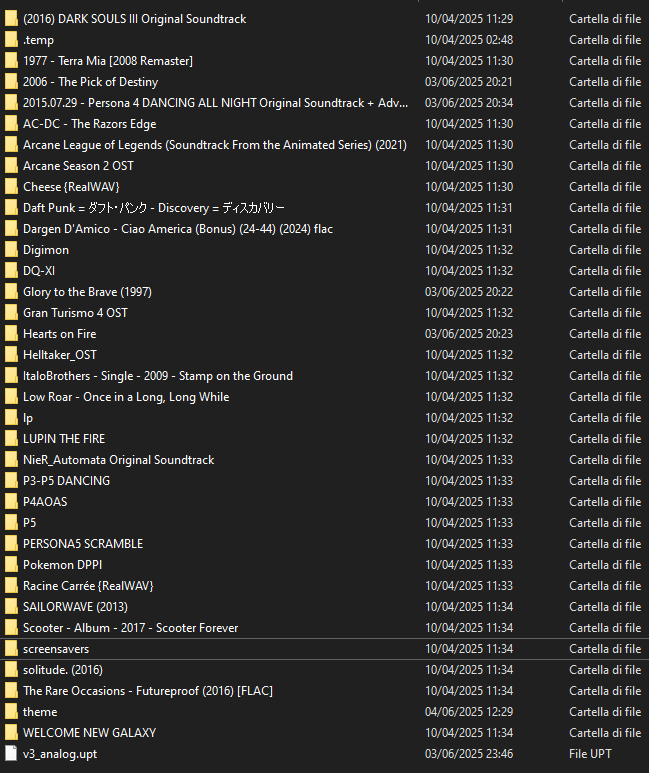The height and width of the screenshot is (773, 649).
Task: Select Persona 4 DANCING ALL NIGHT folder icon
Action: pos(11,103)
